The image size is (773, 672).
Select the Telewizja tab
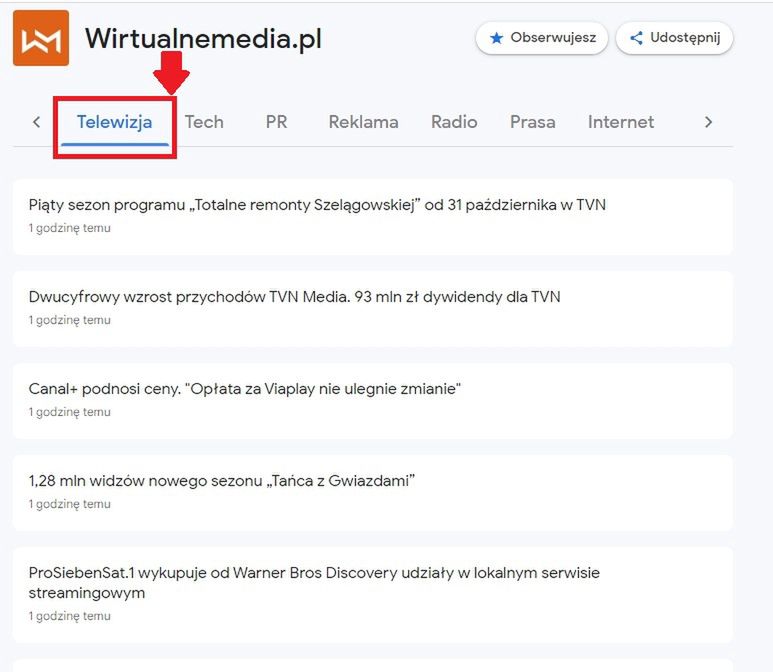click(x=114, y=122)
